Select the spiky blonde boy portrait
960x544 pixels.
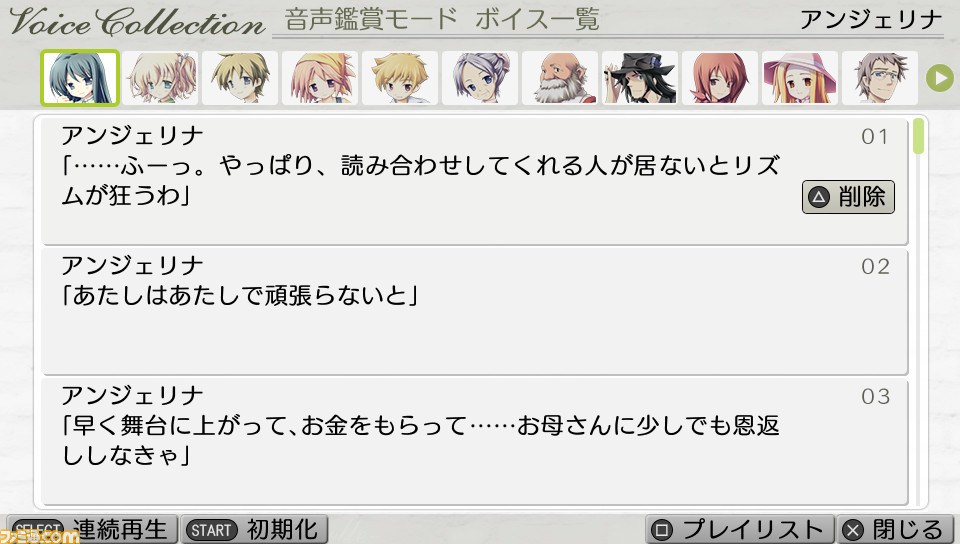400,78
